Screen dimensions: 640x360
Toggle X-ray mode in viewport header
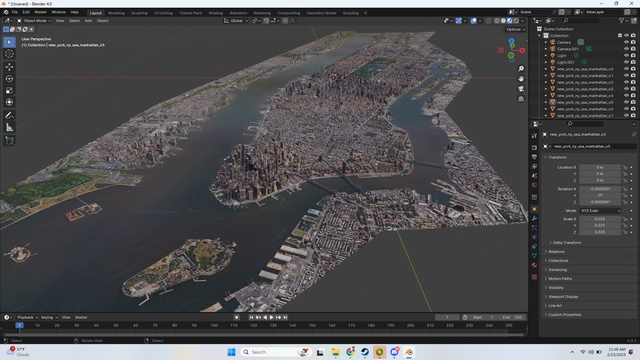point(489,20)
